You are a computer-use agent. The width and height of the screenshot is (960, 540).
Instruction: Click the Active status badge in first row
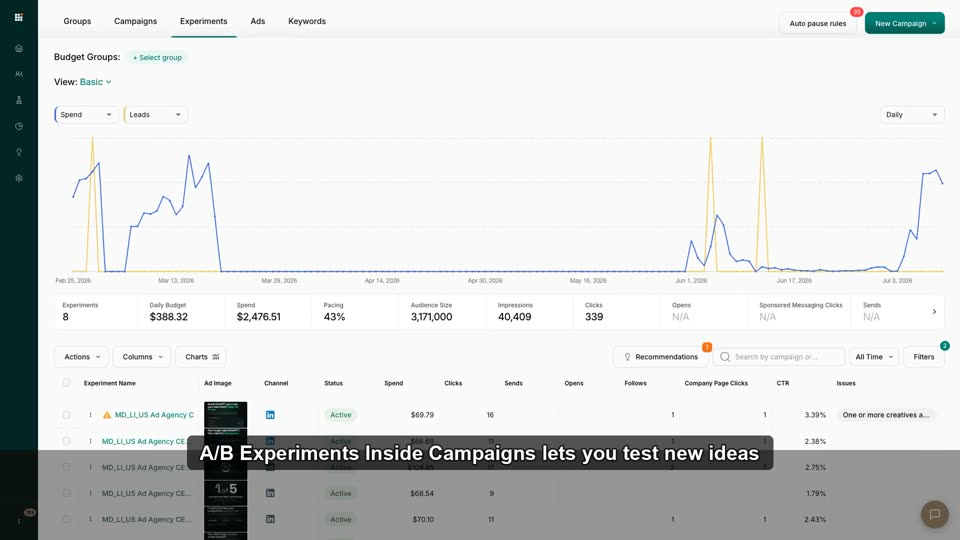340,414
